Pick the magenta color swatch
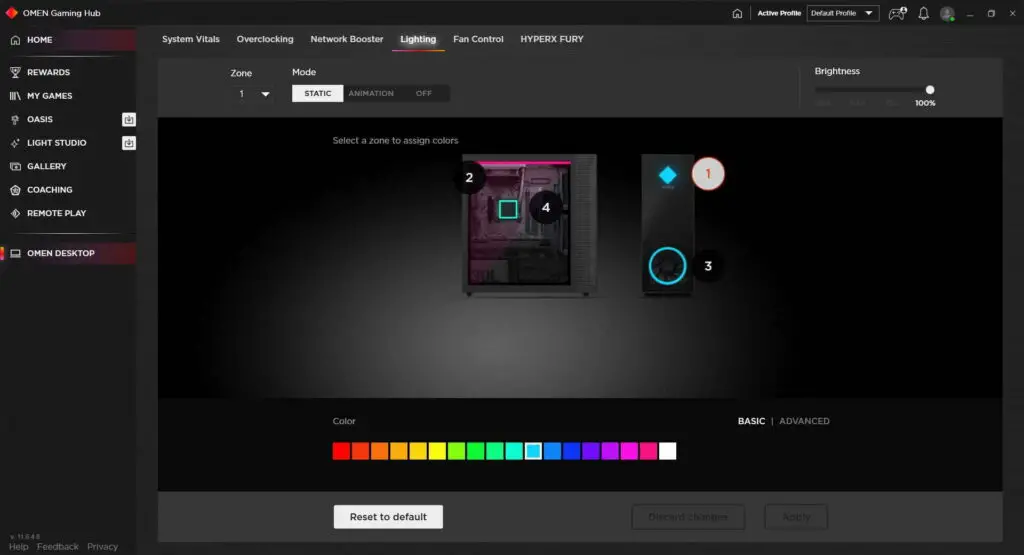 (x=629, y=451)
